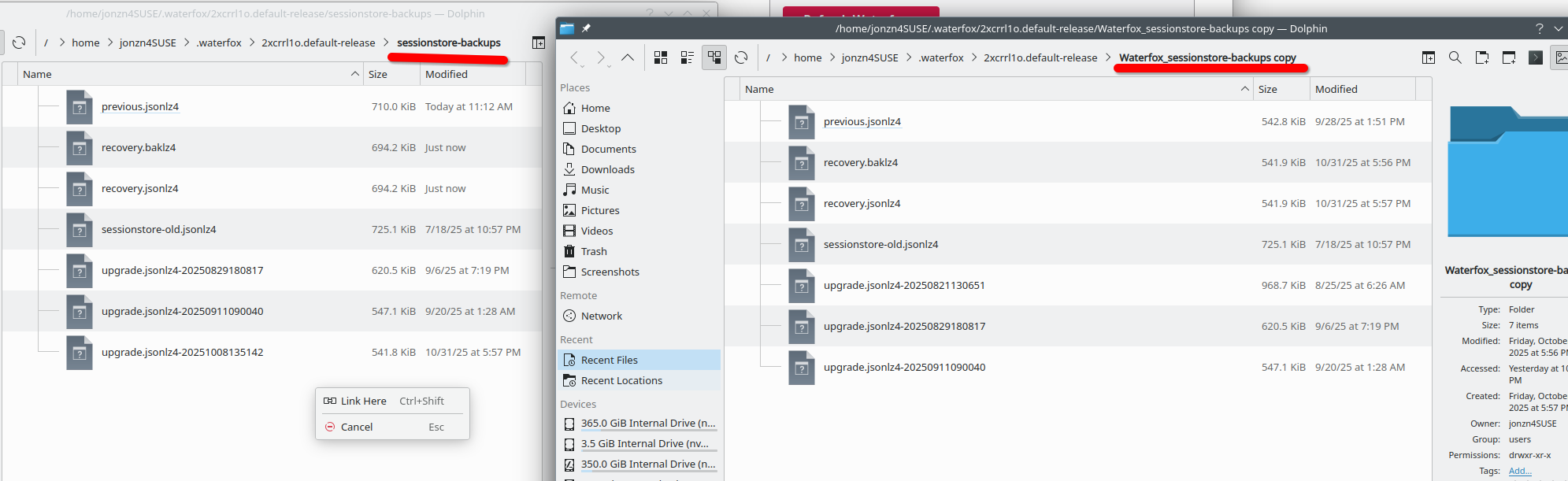Image resolution: width=1568 pixels, height=481 pixels.
Task: Select Cancel in the drop menu
Action: point(356,427)
